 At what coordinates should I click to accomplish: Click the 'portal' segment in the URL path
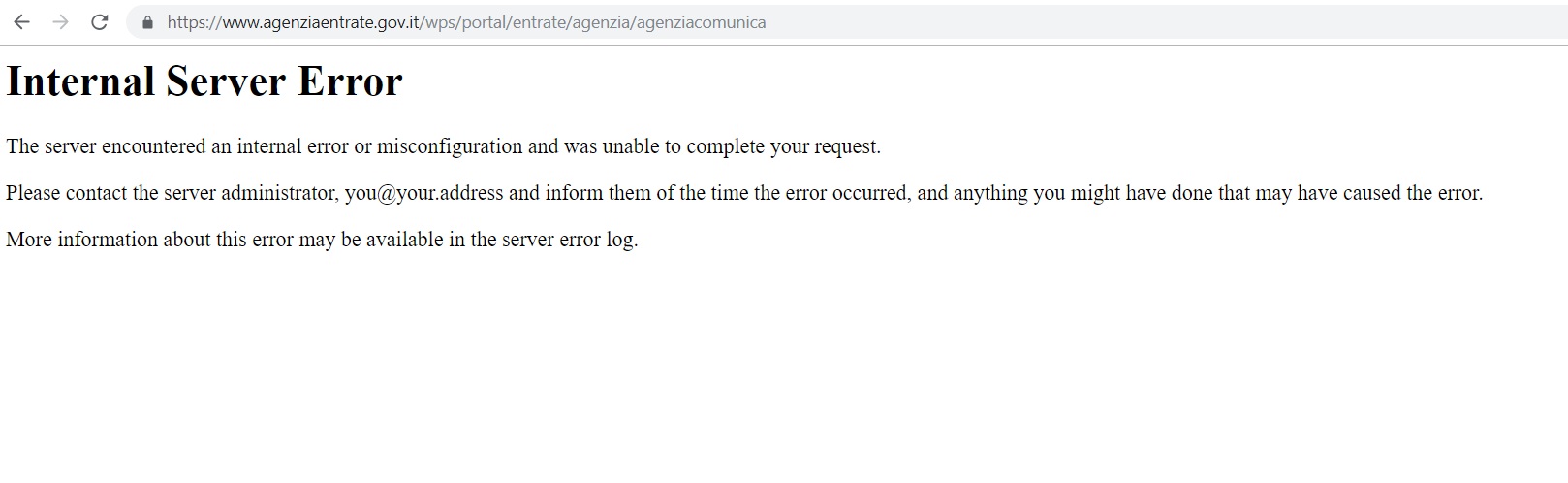484,22
